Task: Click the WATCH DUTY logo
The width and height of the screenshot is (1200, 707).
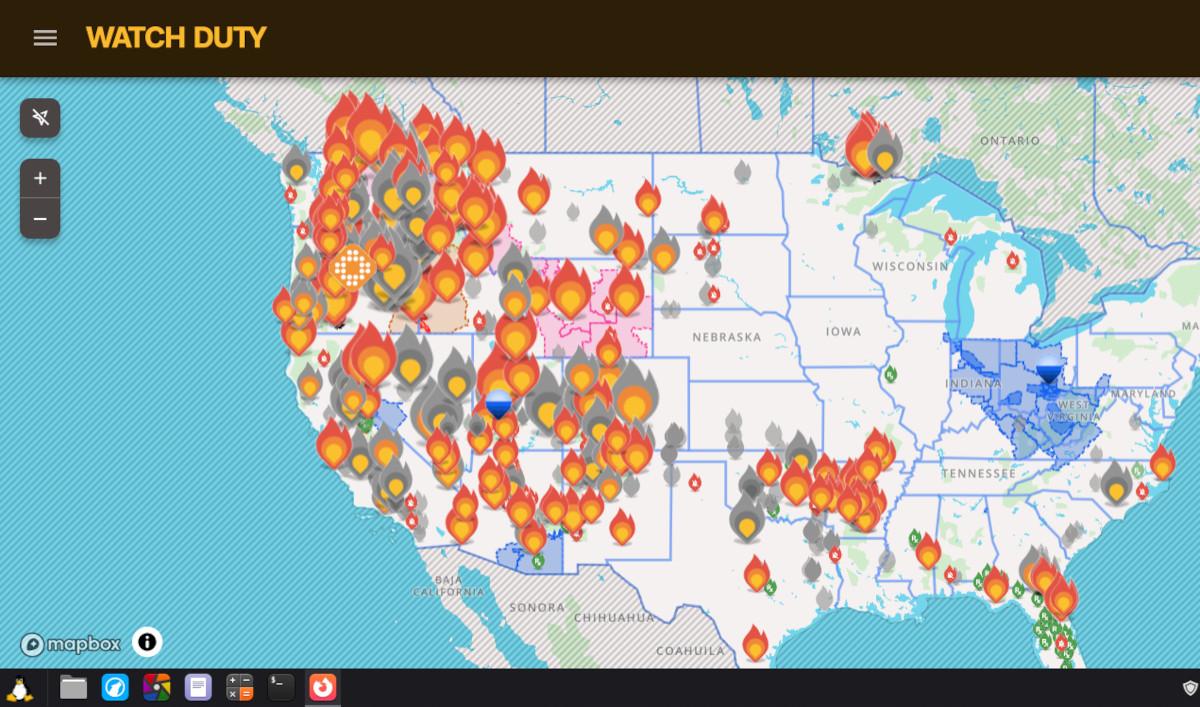Action: 176,38
